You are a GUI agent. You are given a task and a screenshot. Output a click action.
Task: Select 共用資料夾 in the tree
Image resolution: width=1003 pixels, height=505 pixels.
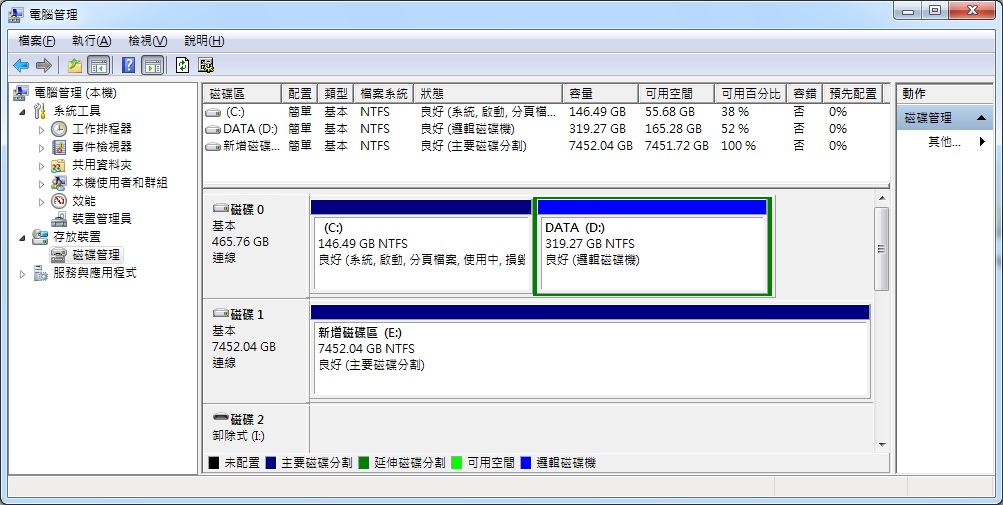[x=102, y=165]
